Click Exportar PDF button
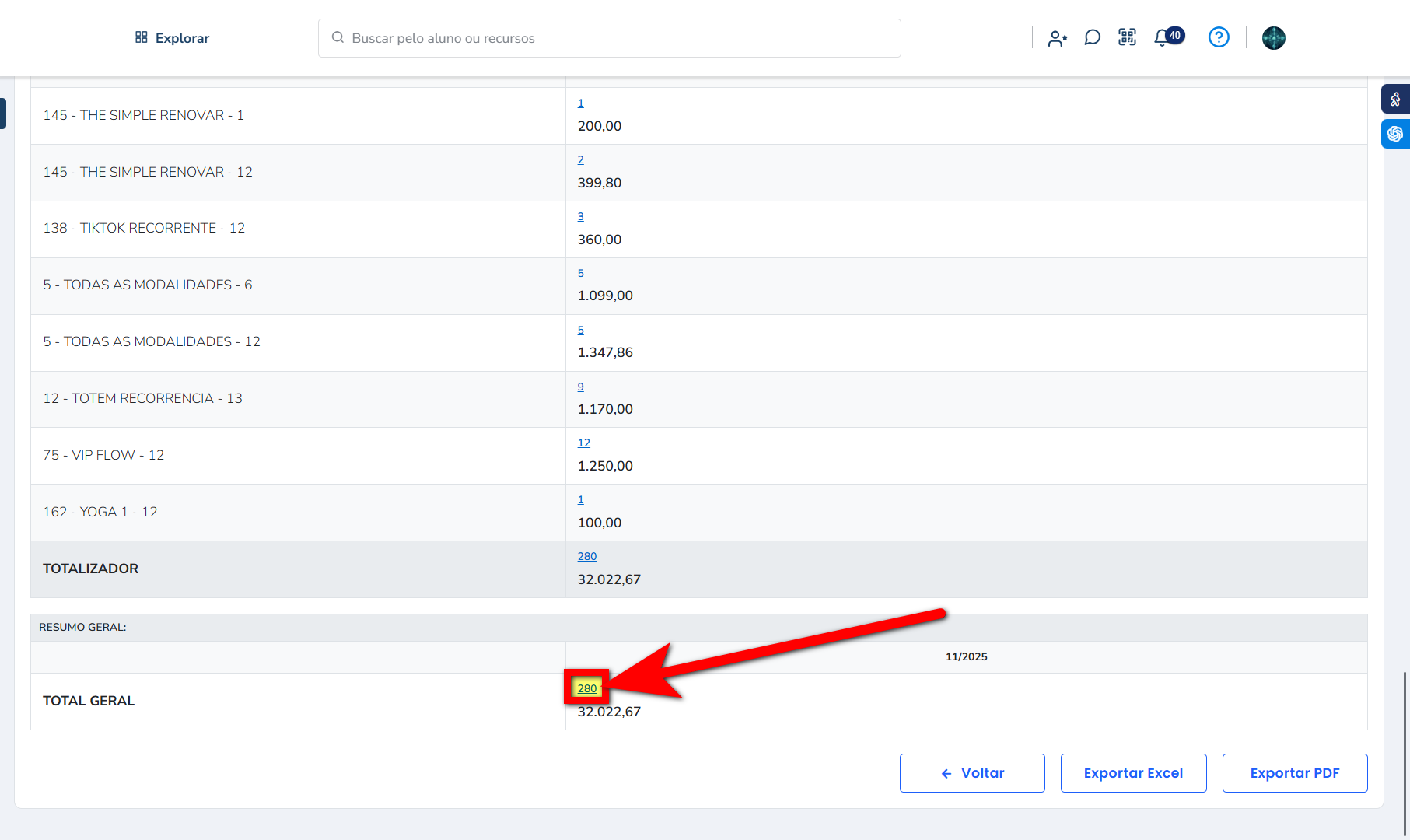The height and width of the screenshot is (840, 1410). [x=1294, y=773]
